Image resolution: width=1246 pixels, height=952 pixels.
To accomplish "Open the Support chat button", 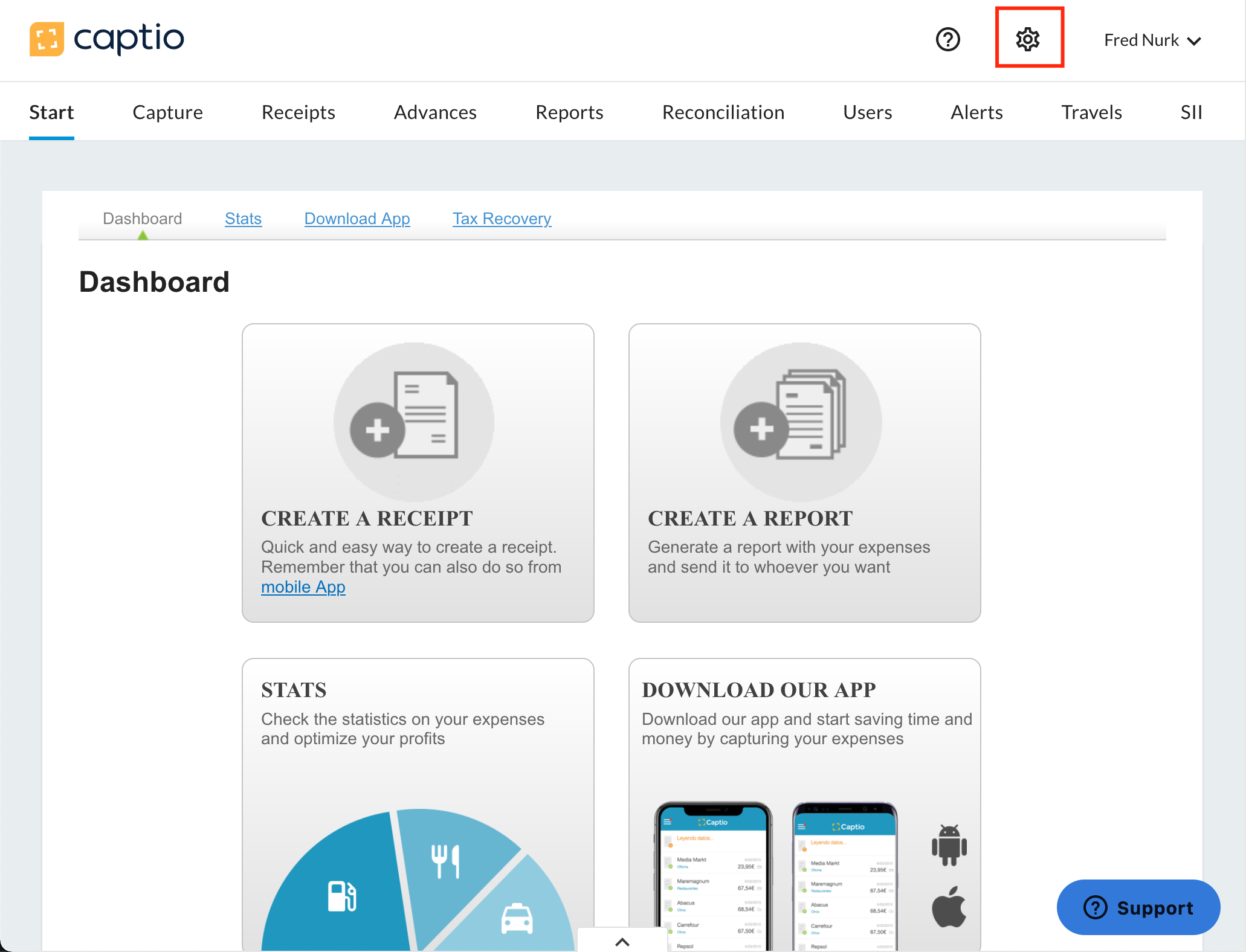I will coord(1138,907).
